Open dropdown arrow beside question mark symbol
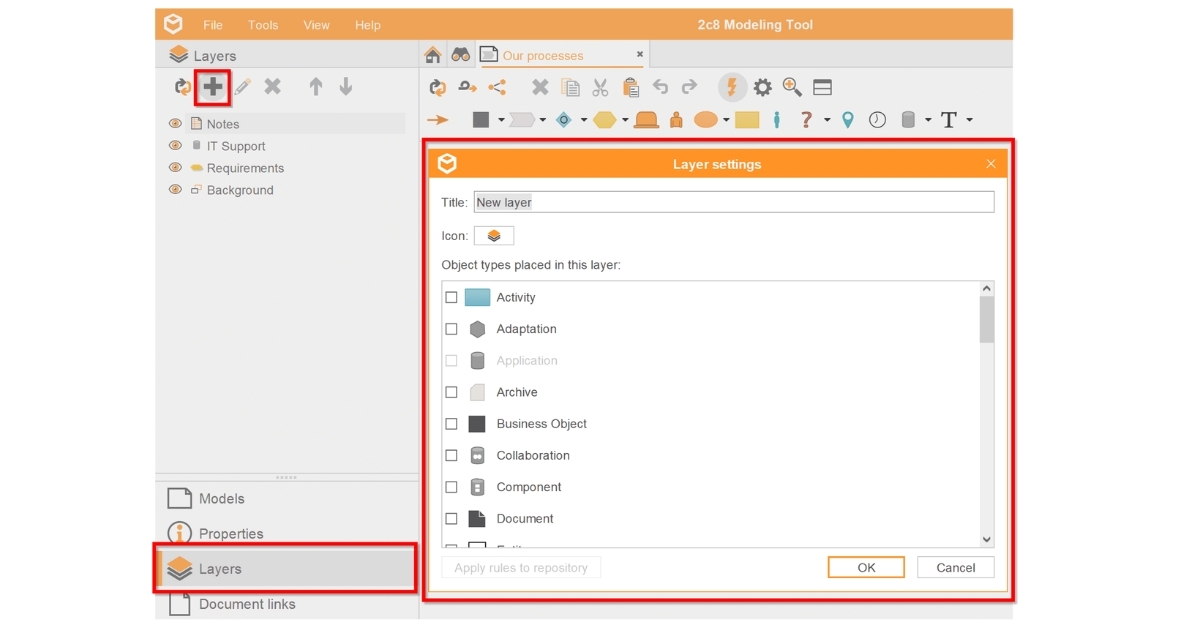The image size is (1200, 628). [827, 120]
